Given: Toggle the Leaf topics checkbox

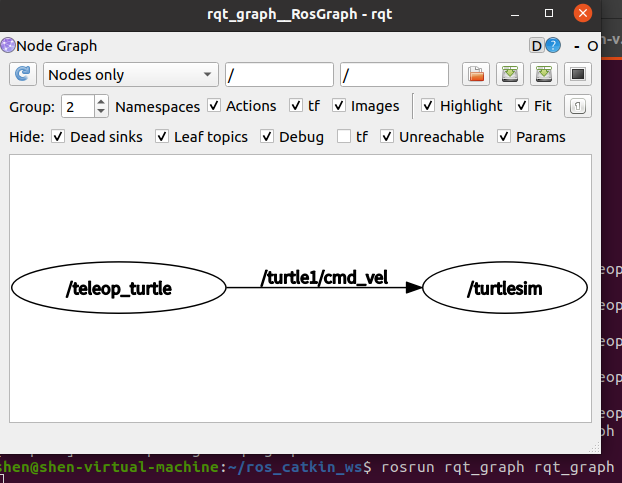Looking at the screenshot, I should (x=162, y=137).
